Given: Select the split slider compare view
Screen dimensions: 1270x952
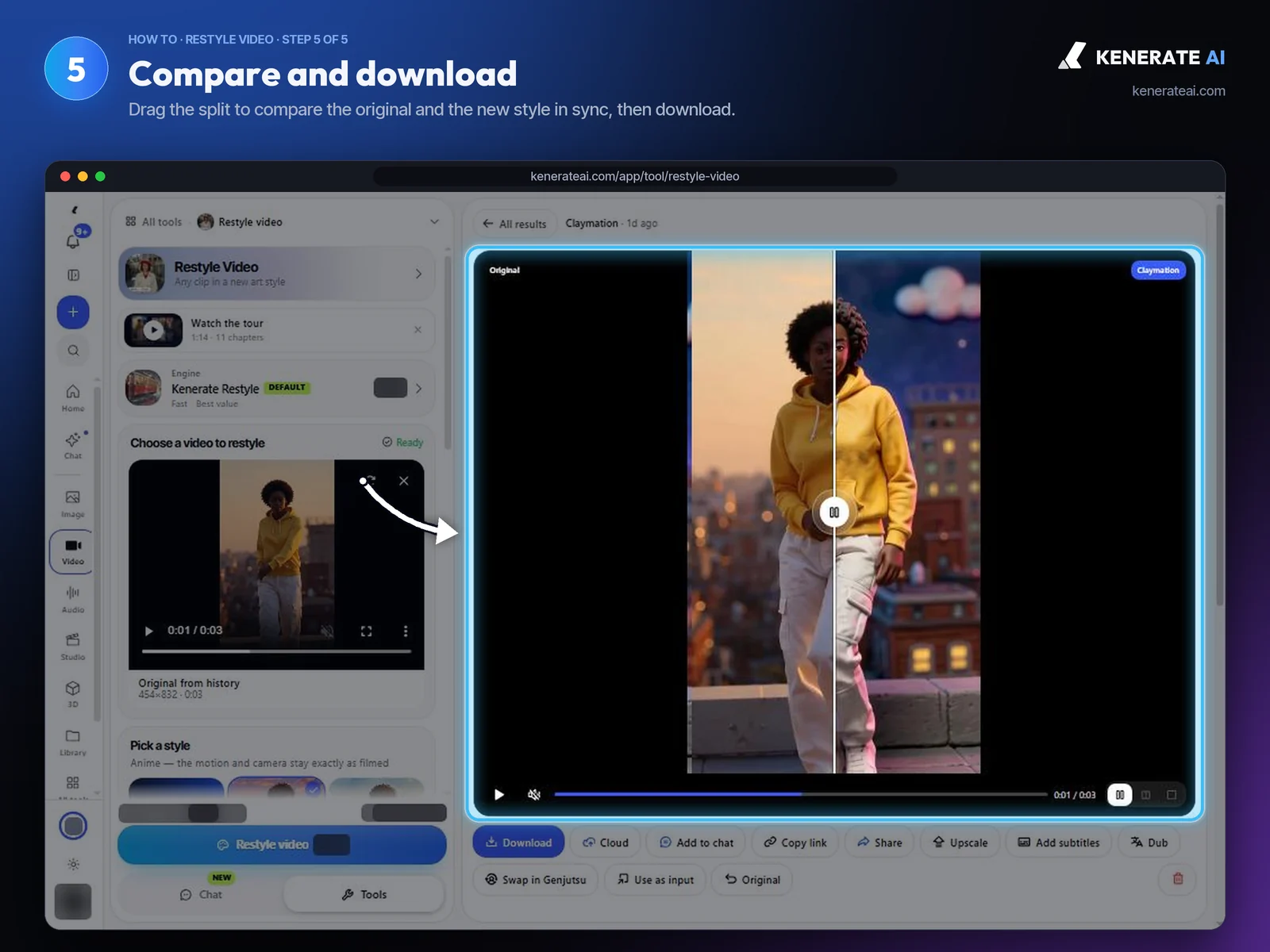Looking at the screenshot, I should pos(1120,794).
